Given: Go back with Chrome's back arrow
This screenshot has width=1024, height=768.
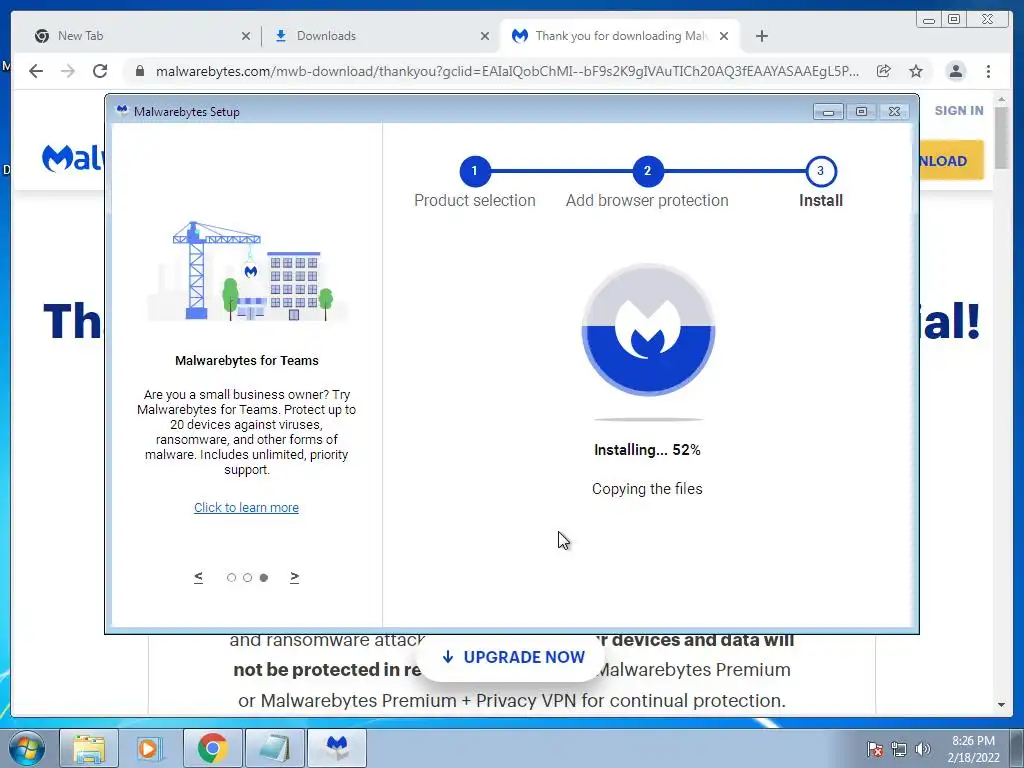Looking at the screenshot, I should 36,71.
